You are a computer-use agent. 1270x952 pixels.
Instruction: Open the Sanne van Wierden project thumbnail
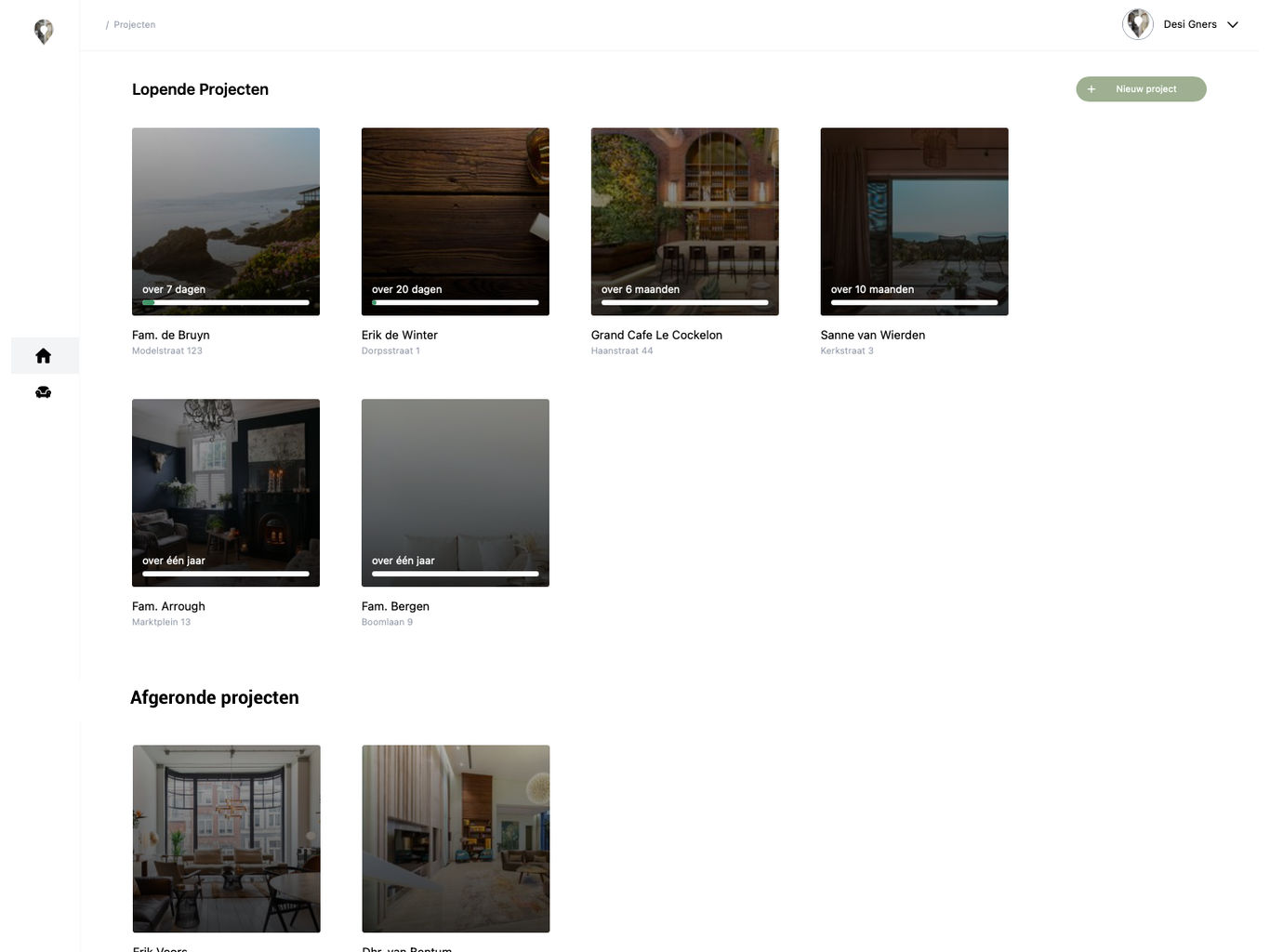tap(915, 221)
